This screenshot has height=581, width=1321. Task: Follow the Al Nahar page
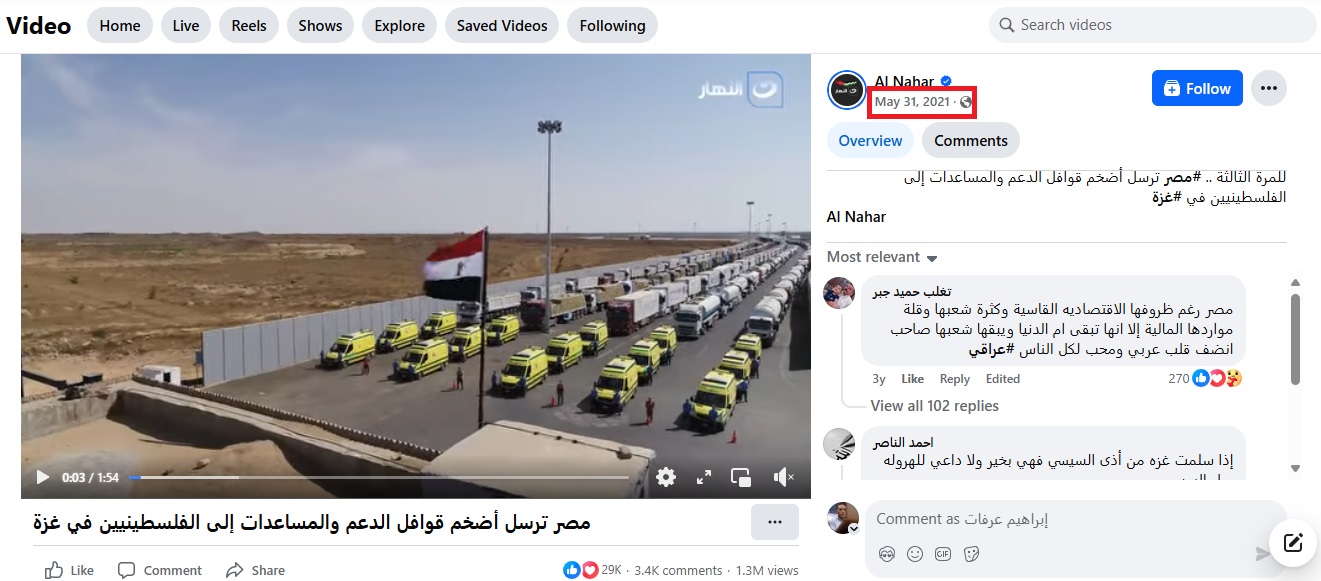(1197, 88)
